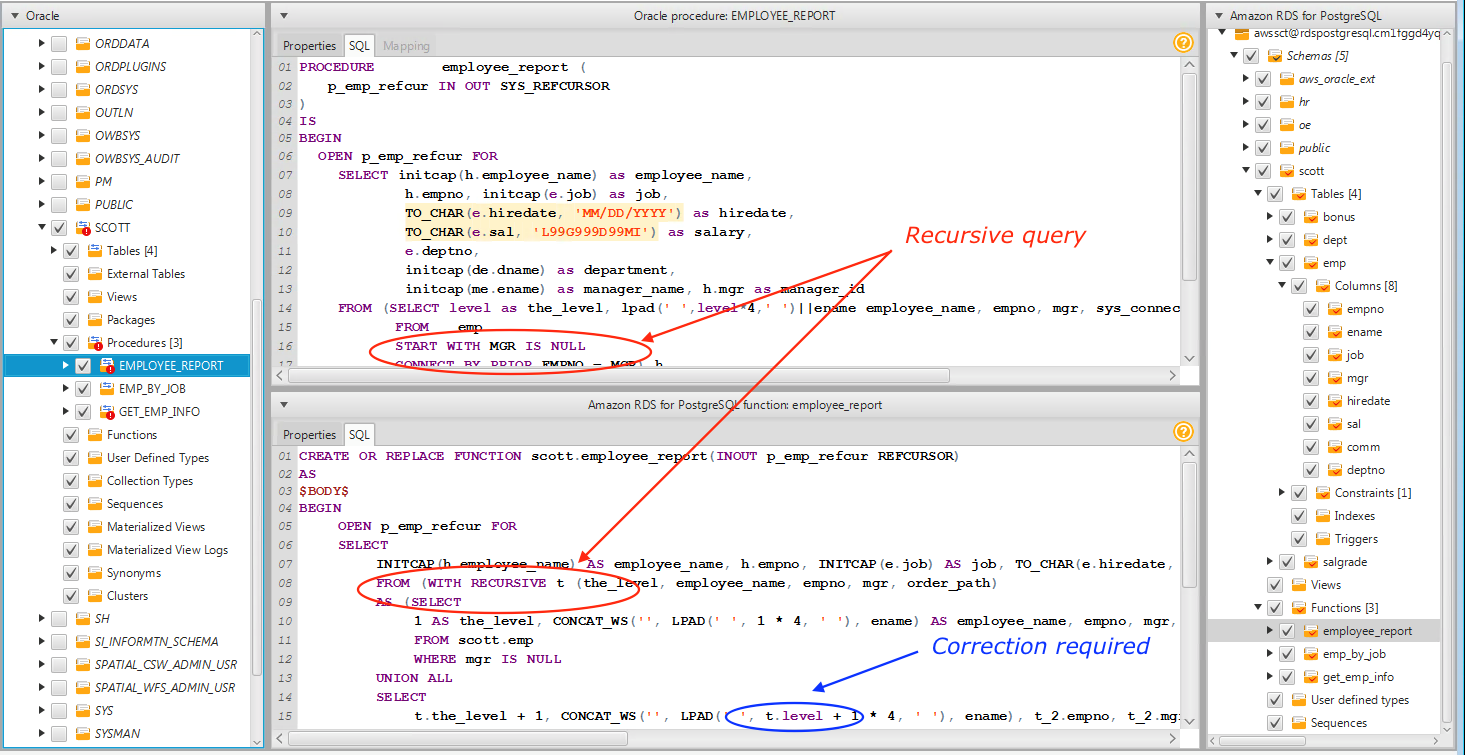Collapse the Oracle panel header arrow
The height and width of the screenshot is (755, 1465).
click(x=14, y=16)
